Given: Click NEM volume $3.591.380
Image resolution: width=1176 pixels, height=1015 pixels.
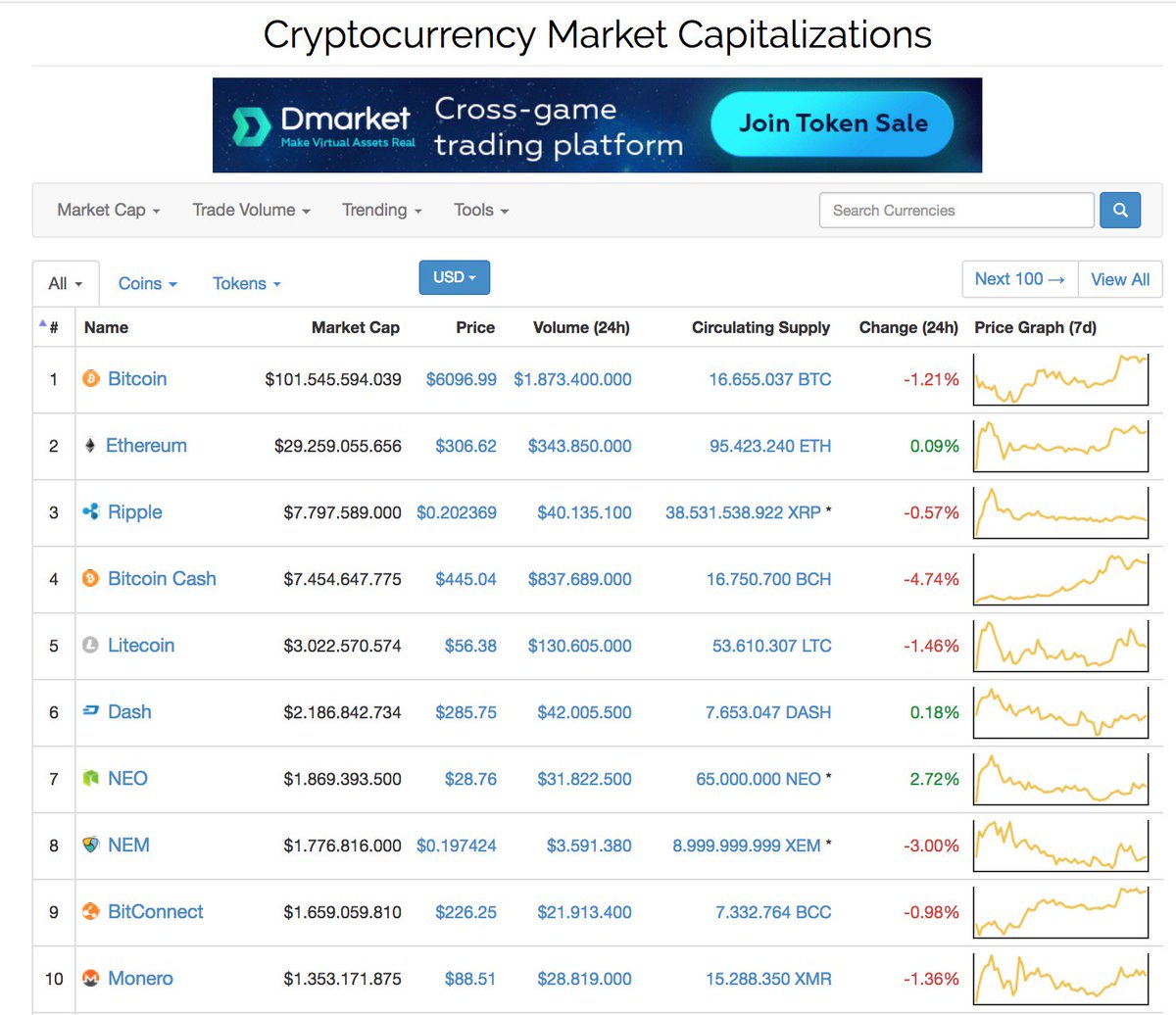Looking at the screenshot, I should tap(589, 846).
